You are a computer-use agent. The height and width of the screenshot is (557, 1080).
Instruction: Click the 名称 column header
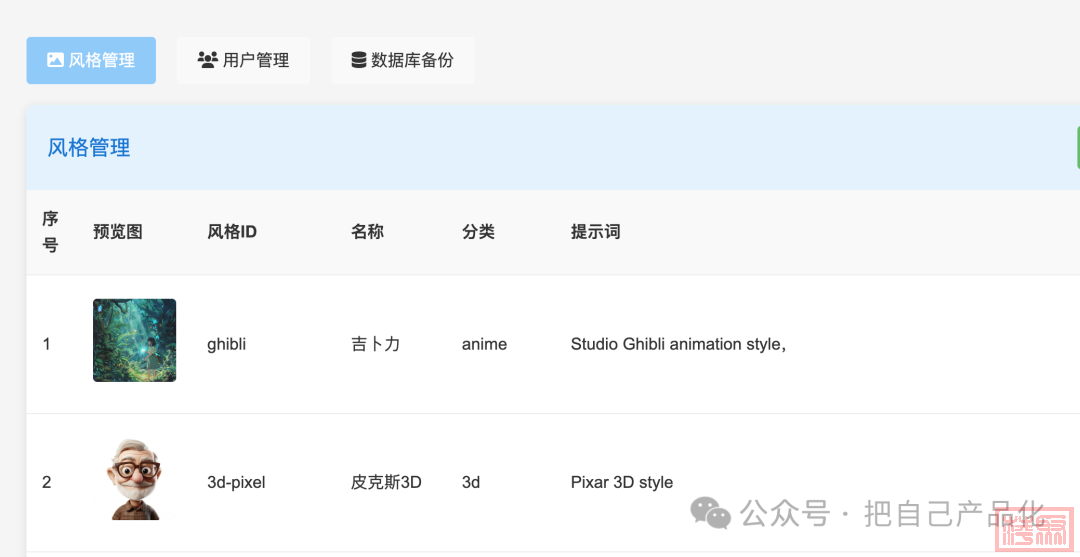click(x=367, y=232)
